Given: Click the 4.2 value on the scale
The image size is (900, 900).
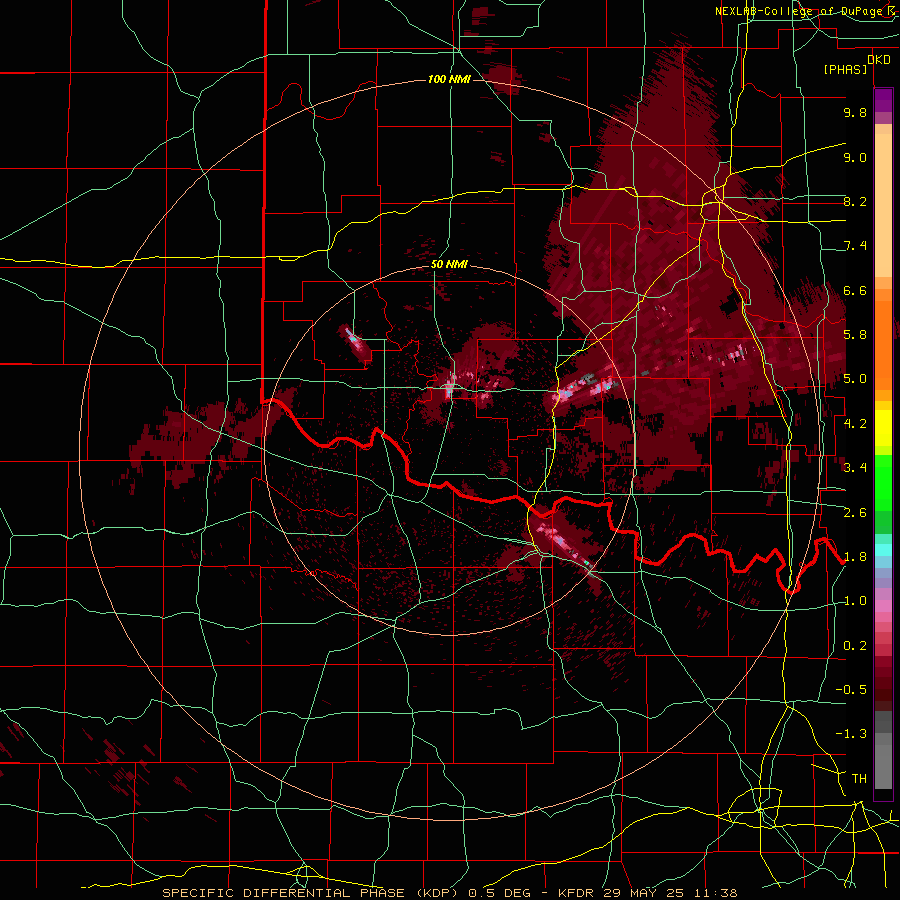Looking at the screenshot, I should 855,424.
